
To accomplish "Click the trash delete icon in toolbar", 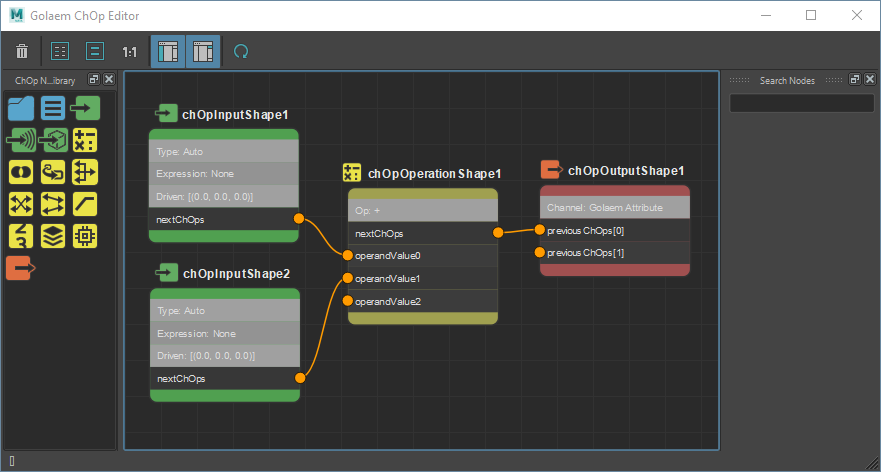I will (x=22, y=52).
